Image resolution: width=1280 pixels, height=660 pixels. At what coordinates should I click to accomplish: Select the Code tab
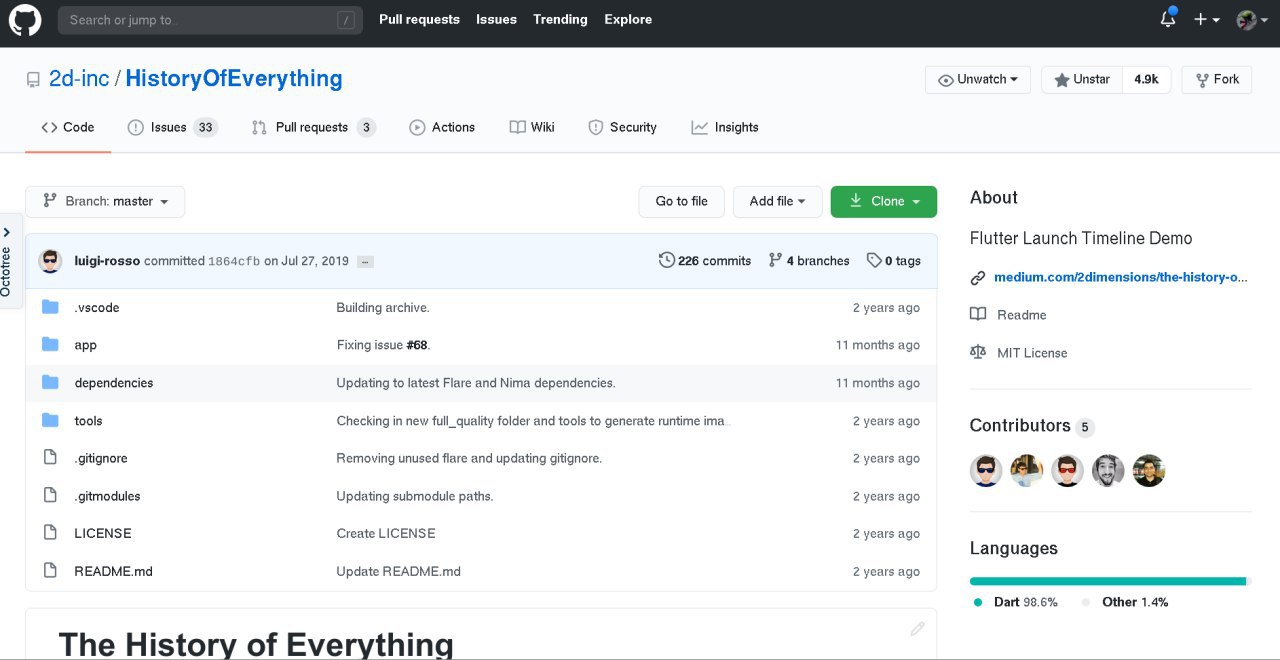(68, 127)
